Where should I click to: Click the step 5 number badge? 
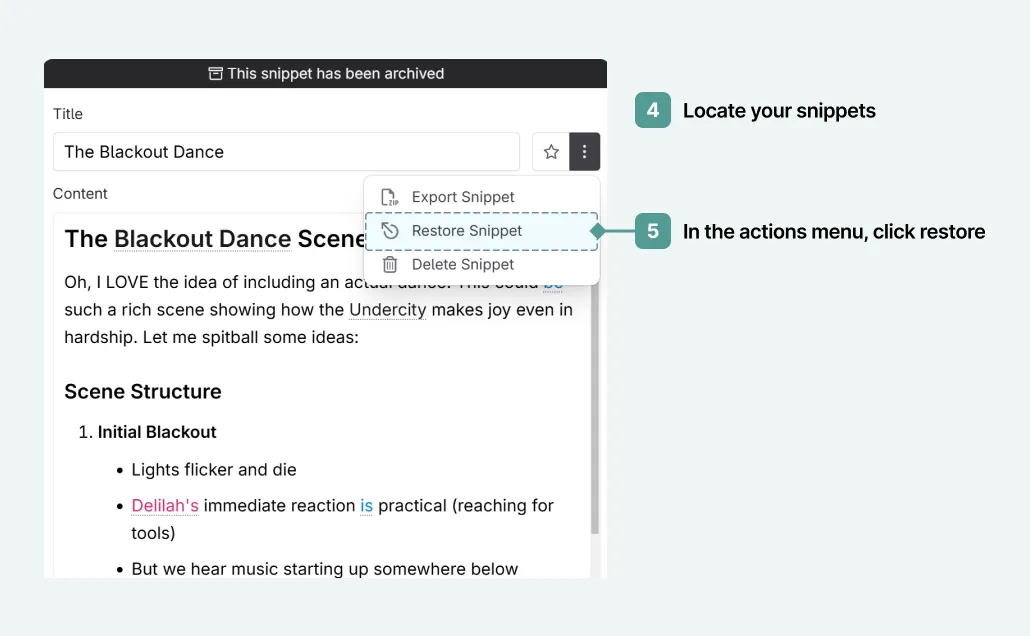click(x=651, y=231)
